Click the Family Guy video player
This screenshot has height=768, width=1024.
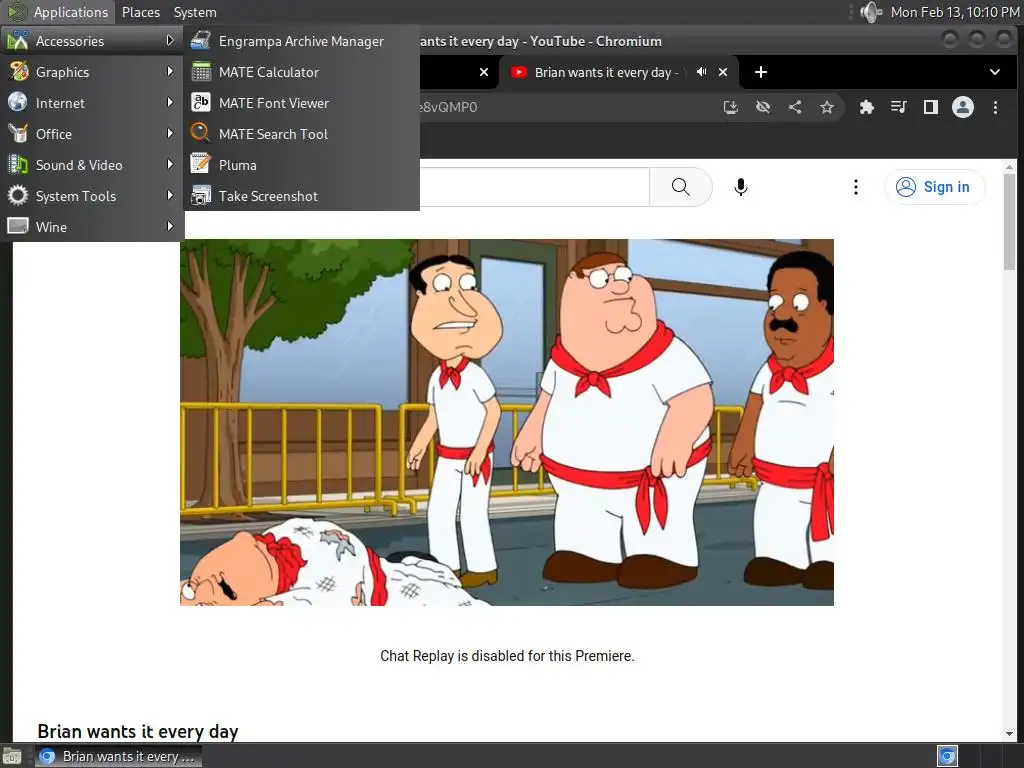point(507,423)
